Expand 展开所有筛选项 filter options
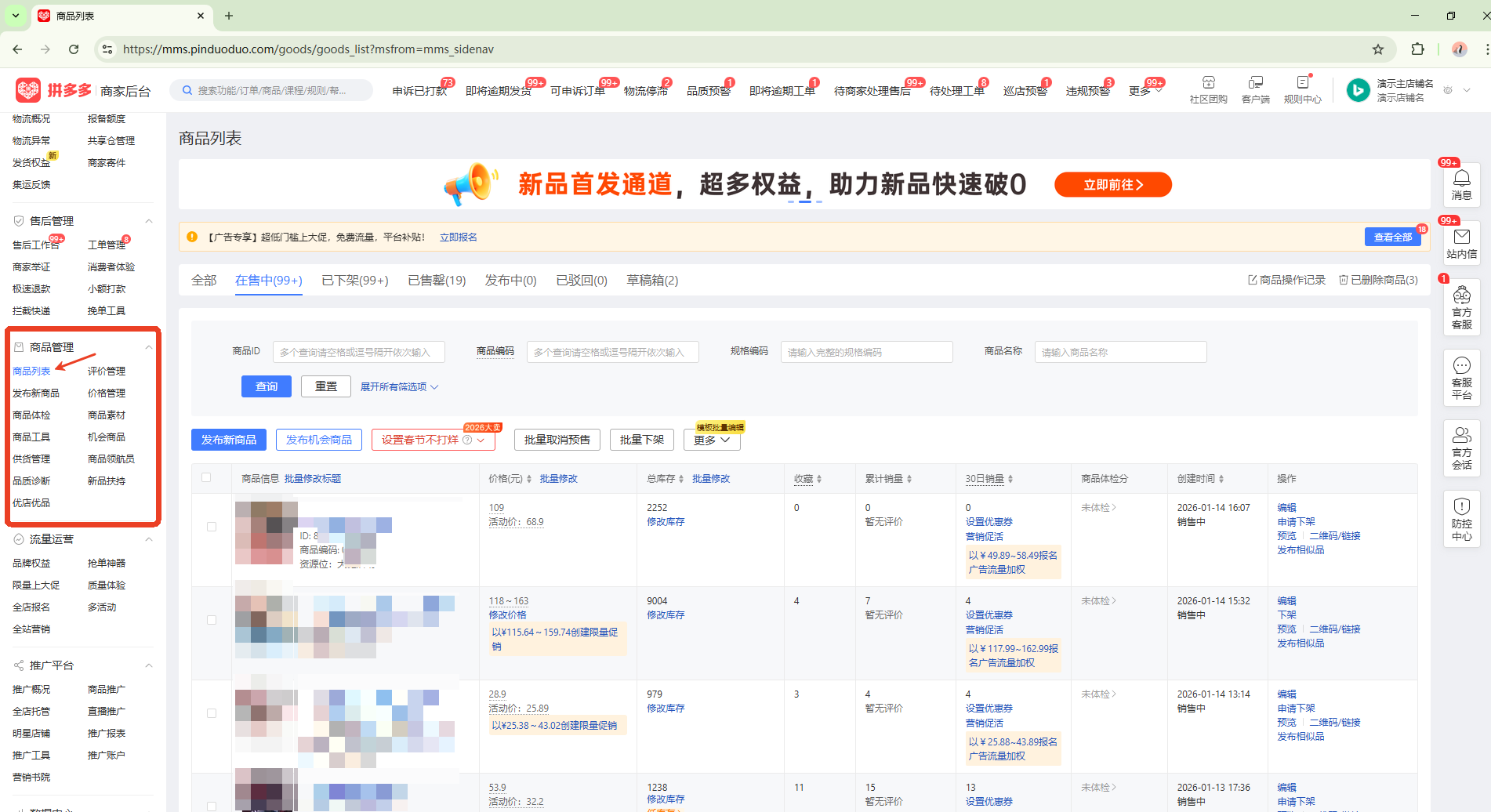The height and width of the screenshot is (812, 1491). pos(399,387)
